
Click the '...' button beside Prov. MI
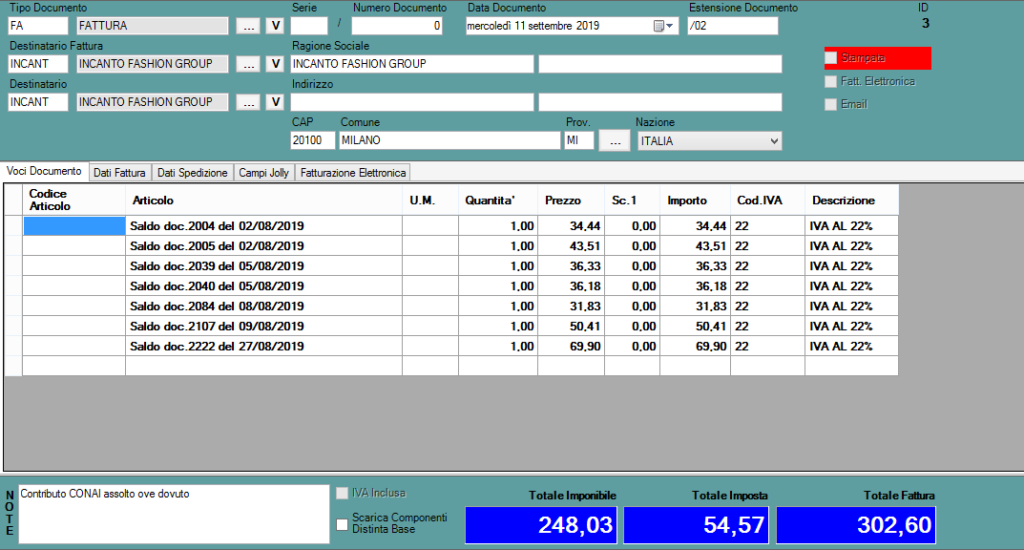click(614, 141)
